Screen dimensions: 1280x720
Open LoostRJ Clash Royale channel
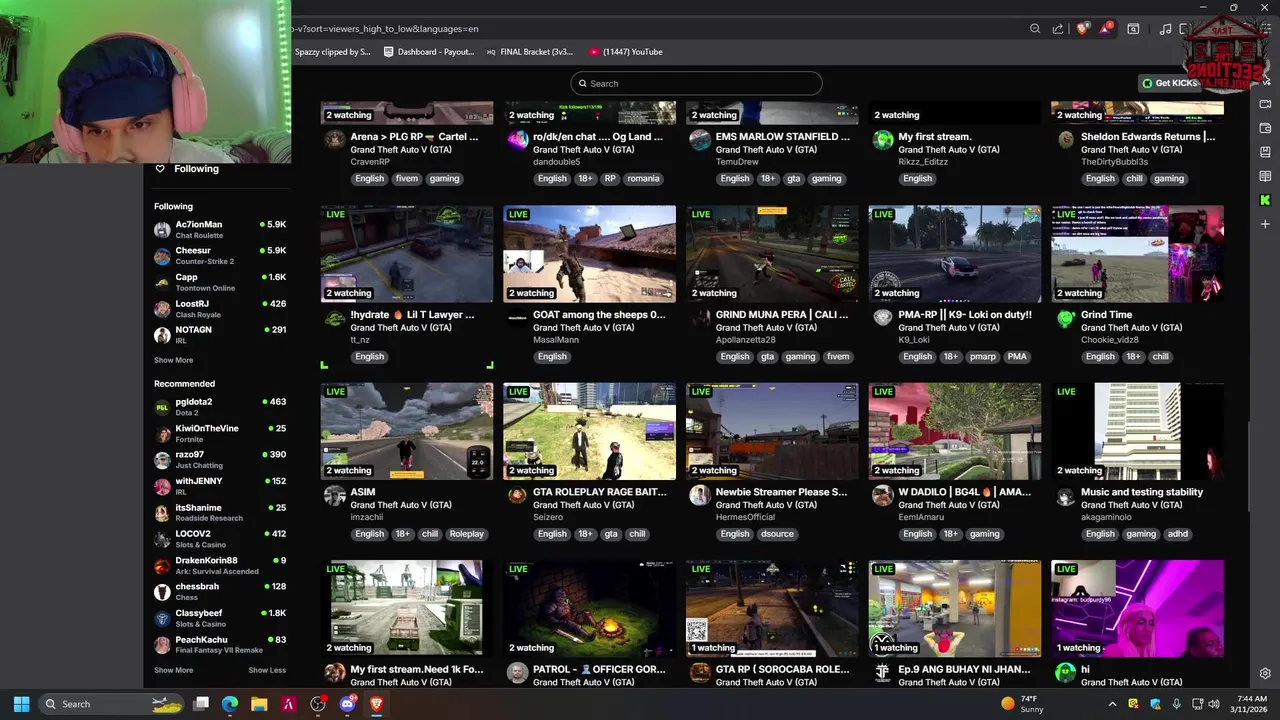[x=220, y=309]
